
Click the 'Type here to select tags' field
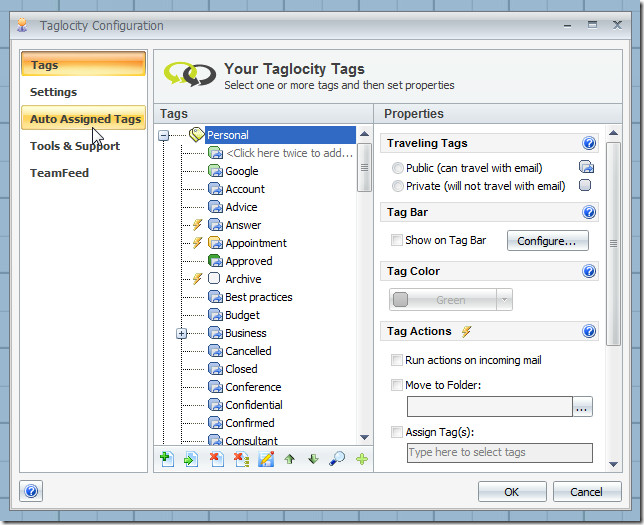(499, 452)
